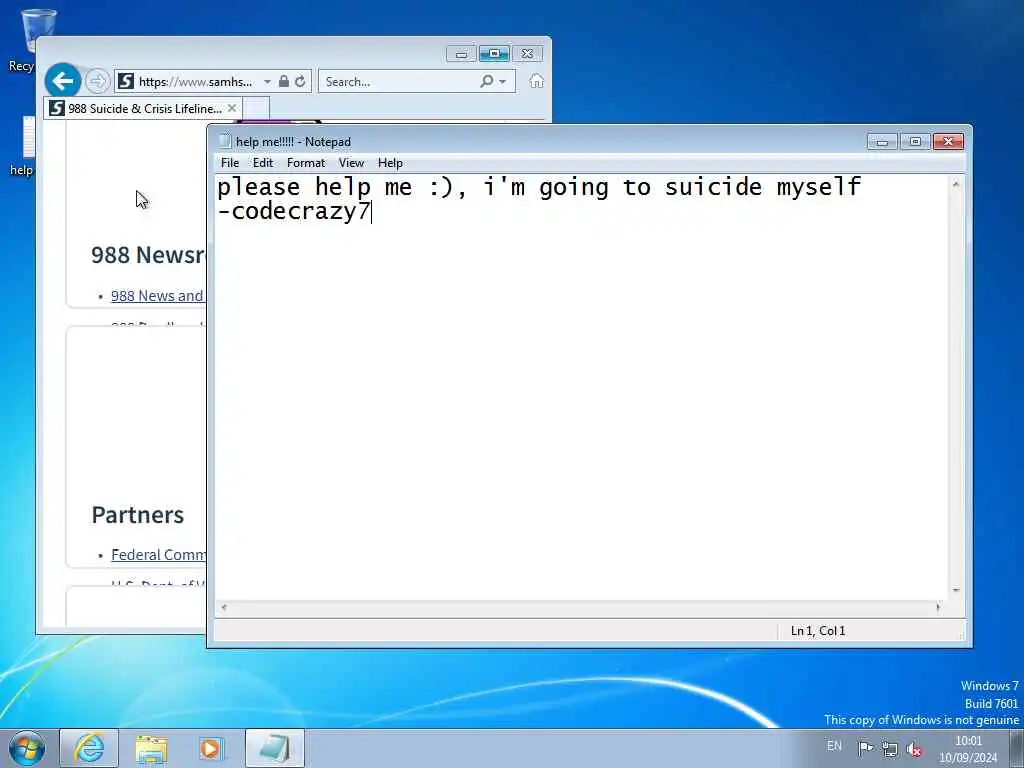
Task: Click the network tray icon
Action: pos(889,749)
